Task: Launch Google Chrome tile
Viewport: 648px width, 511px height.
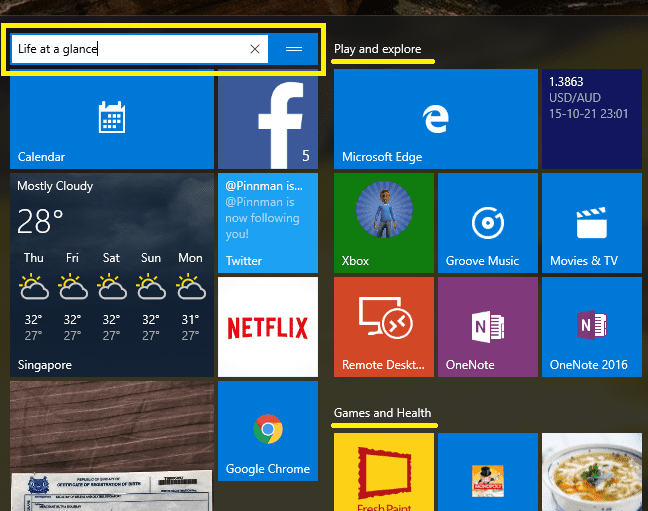Action: pyautogui.click(x=268, y=431)
